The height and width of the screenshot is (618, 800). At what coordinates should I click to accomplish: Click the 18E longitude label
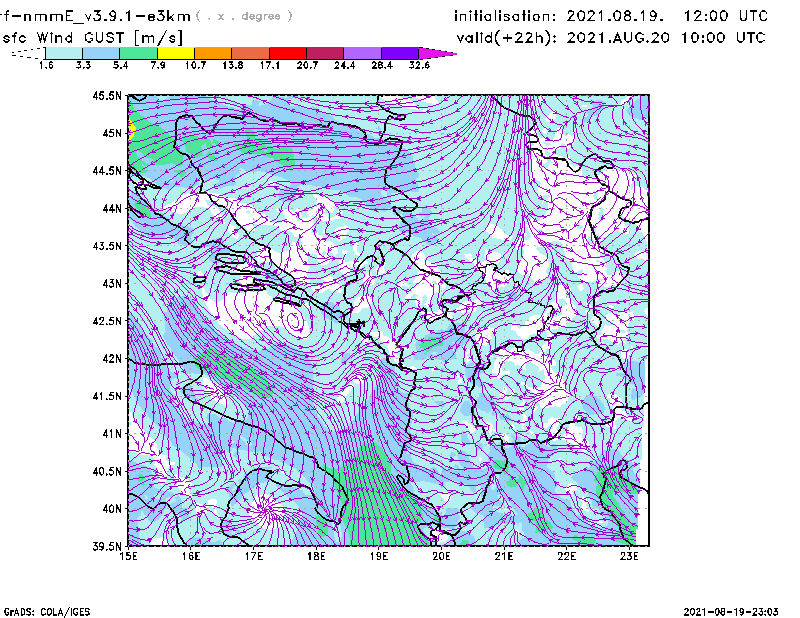tap(316, 556)
